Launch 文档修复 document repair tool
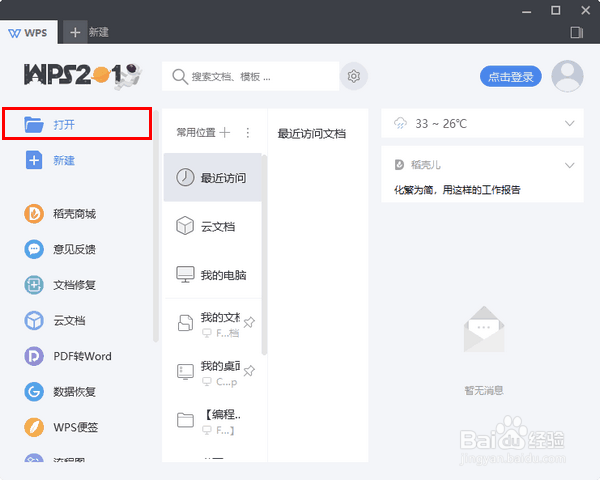Image resolution: width=600 pixels, height=480 pixels. pyautogui.click(x=60, y=285)
